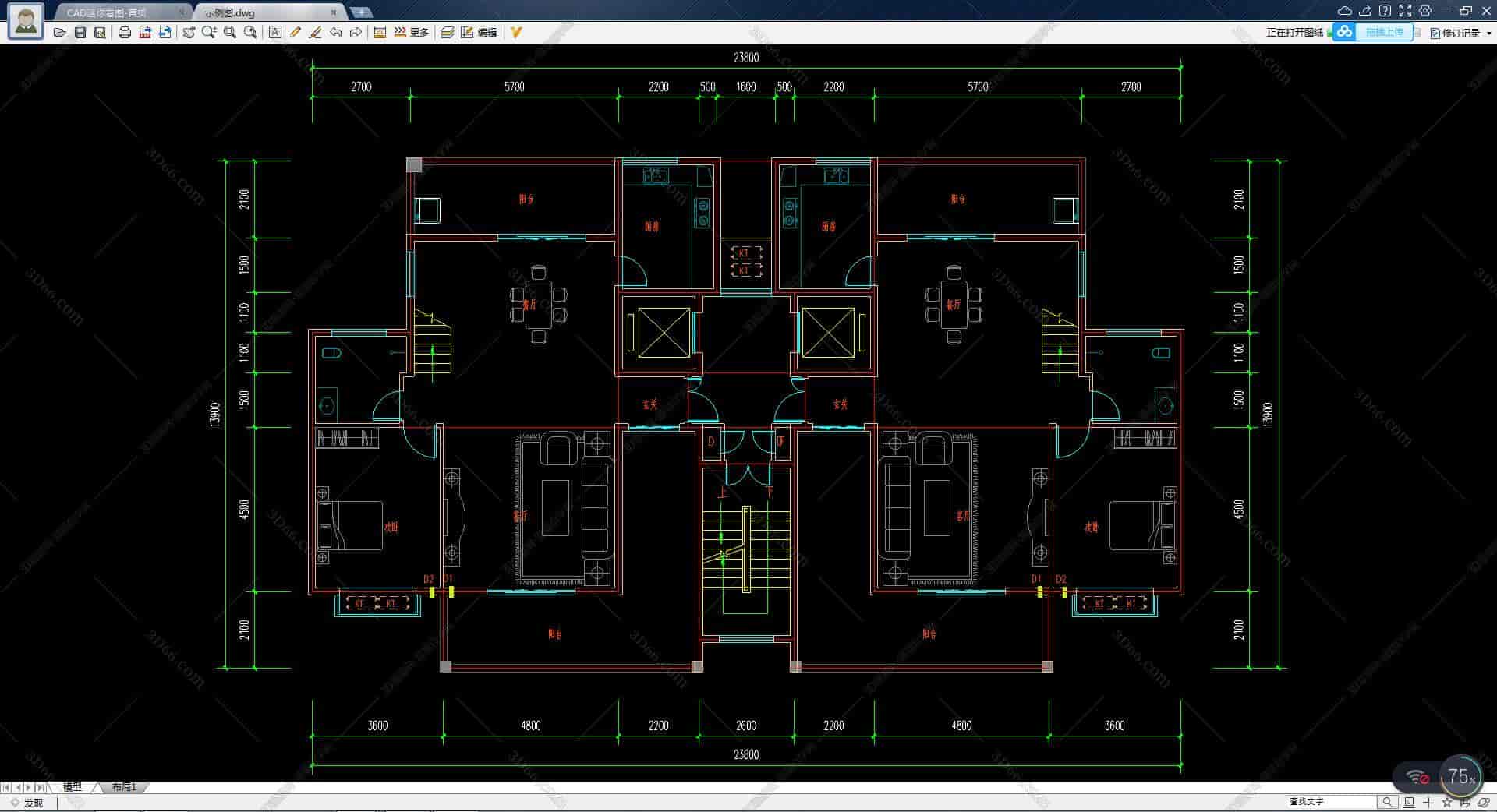Image resolution: width=1497 pixels, height=812 pixels.
Task: Select the text annotation tool (A icon)
Action: [x=274, y=32]
